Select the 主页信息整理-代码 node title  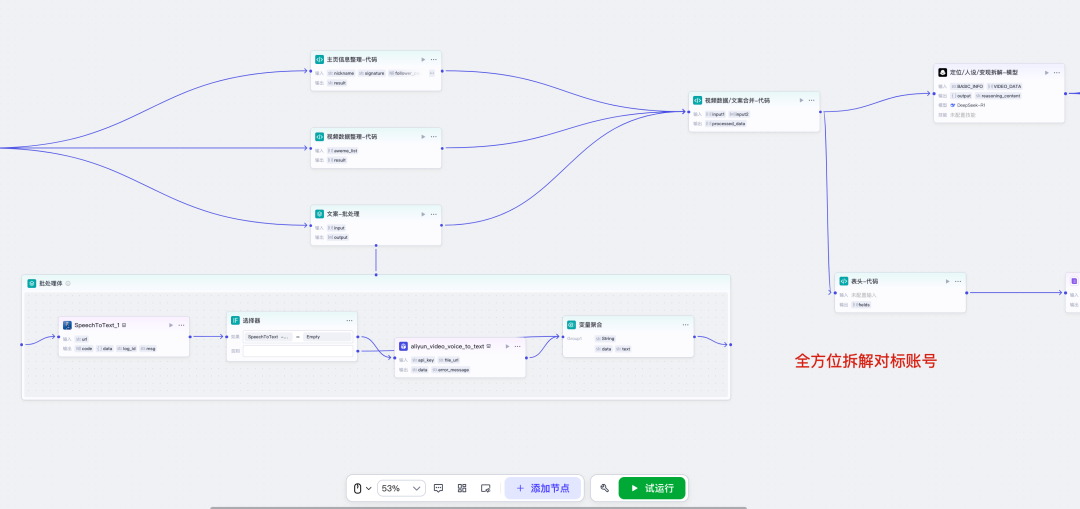(352, 60)
